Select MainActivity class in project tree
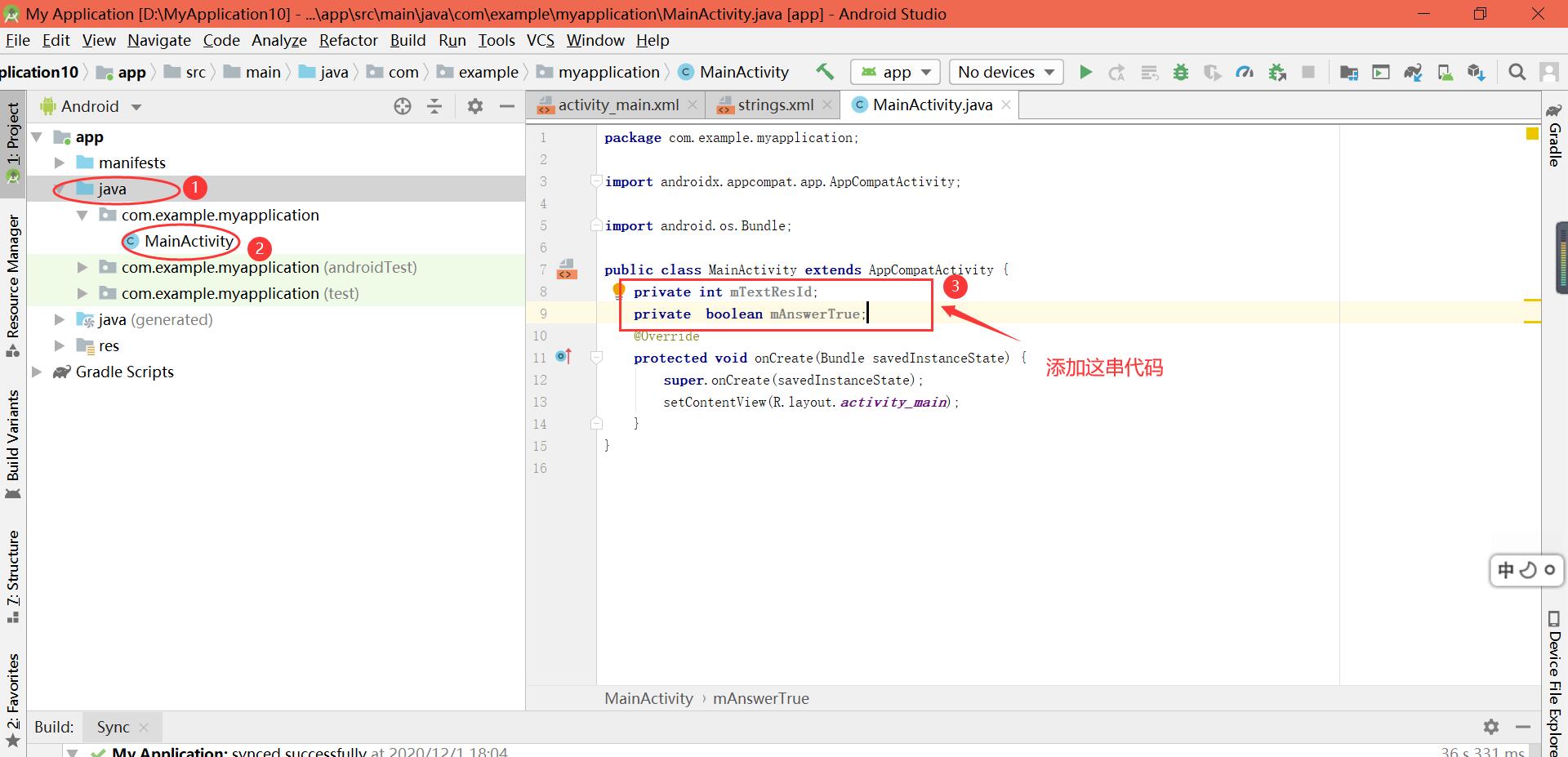Screen dimensions: 1568x757 189,241
